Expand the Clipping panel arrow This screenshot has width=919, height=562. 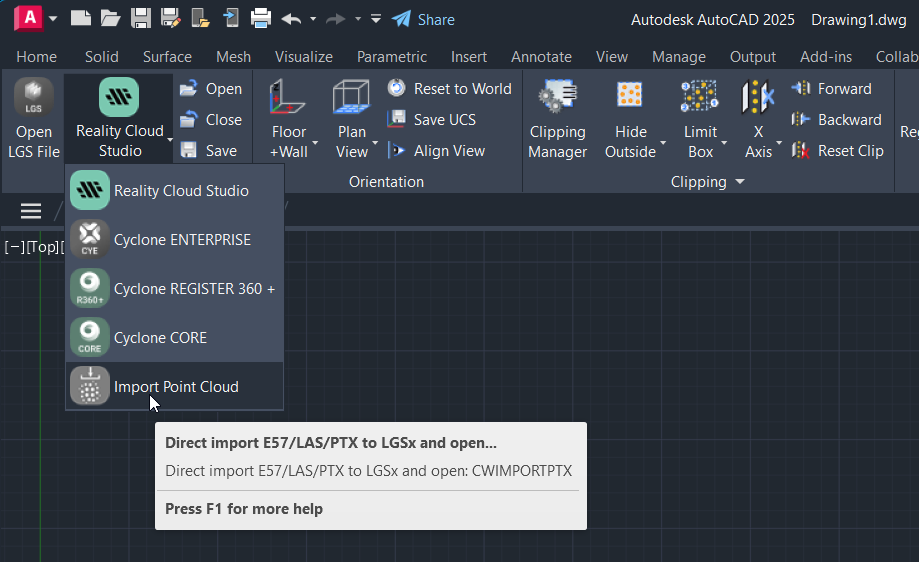pos(740,182)
